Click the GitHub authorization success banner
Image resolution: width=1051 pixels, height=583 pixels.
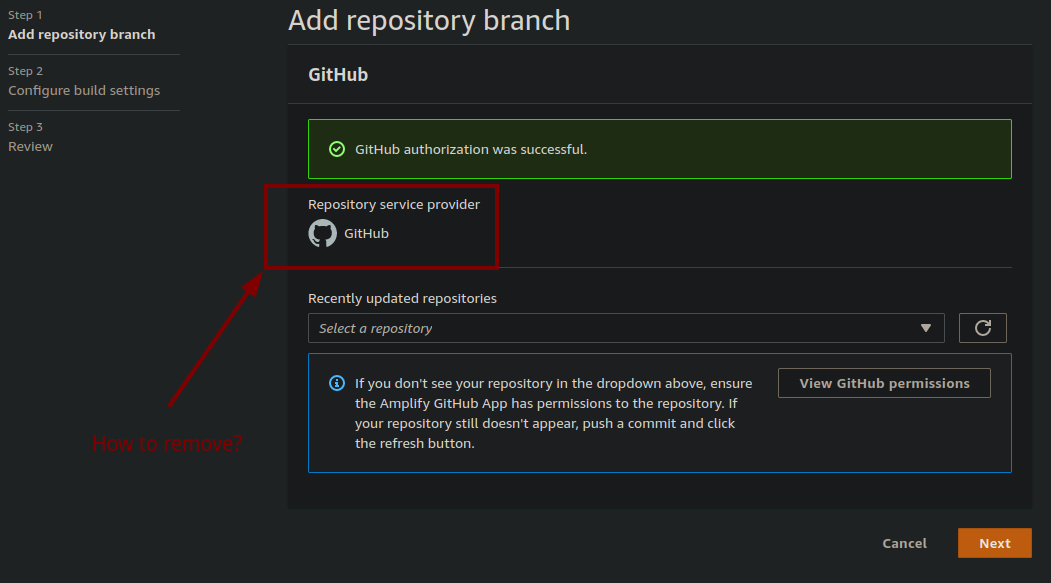point(659,148)
